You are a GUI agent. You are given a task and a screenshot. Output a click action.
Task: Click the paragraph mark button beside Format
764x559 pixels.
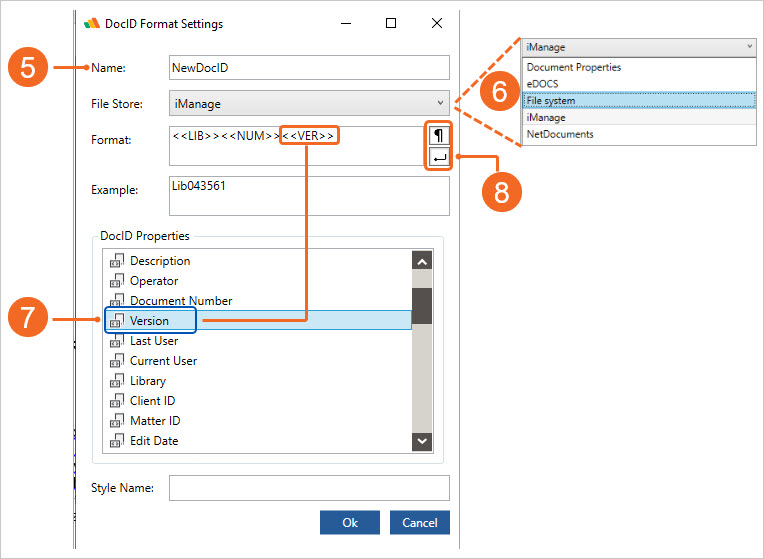439,135
